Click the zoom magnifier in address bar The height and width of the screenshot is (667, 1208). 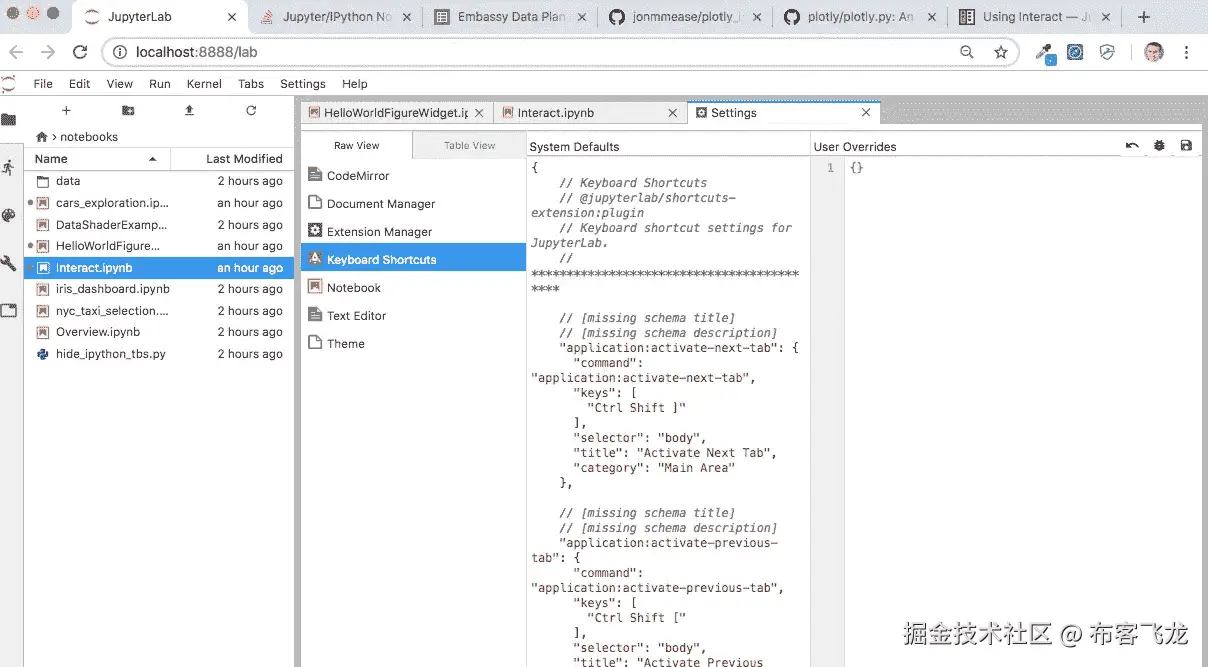(x=967, y=52)
